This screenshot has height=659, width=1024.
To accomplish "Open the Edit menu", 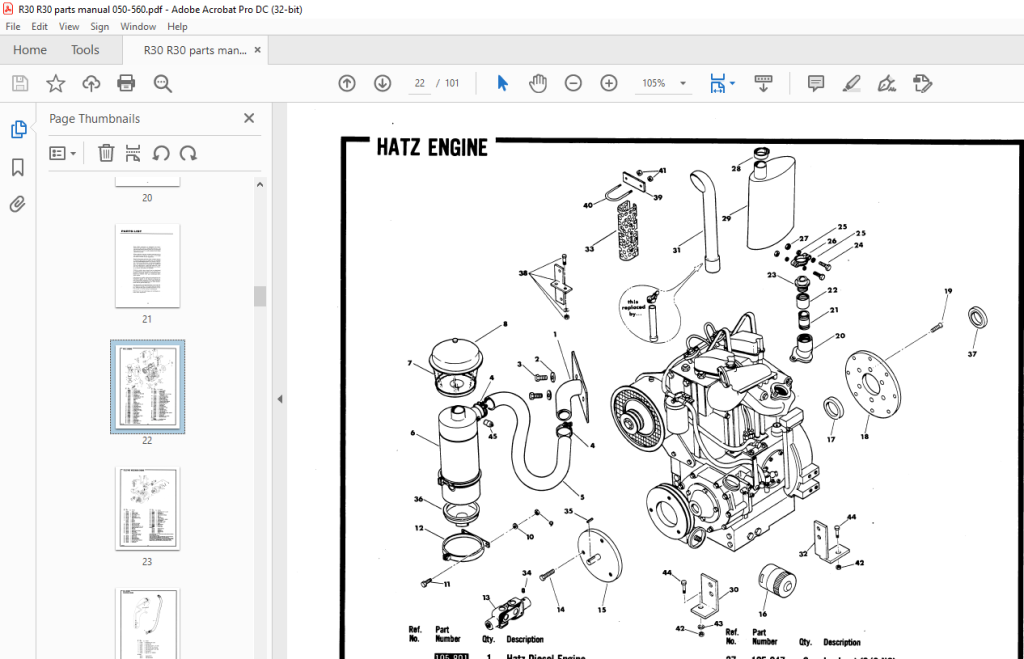I will [39, 27].
